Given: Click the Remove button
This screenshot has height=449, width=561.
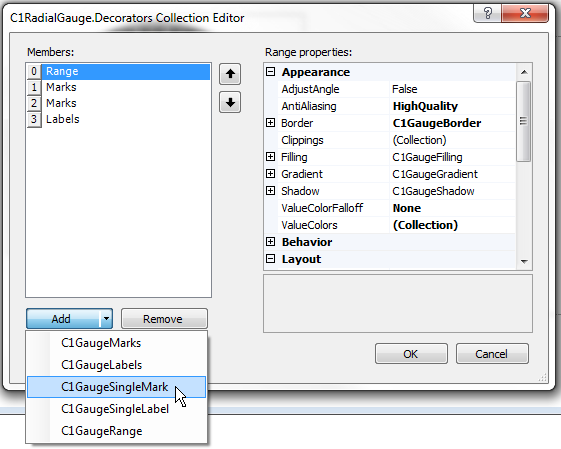Looking at the screenshot, I should [164, 318].
